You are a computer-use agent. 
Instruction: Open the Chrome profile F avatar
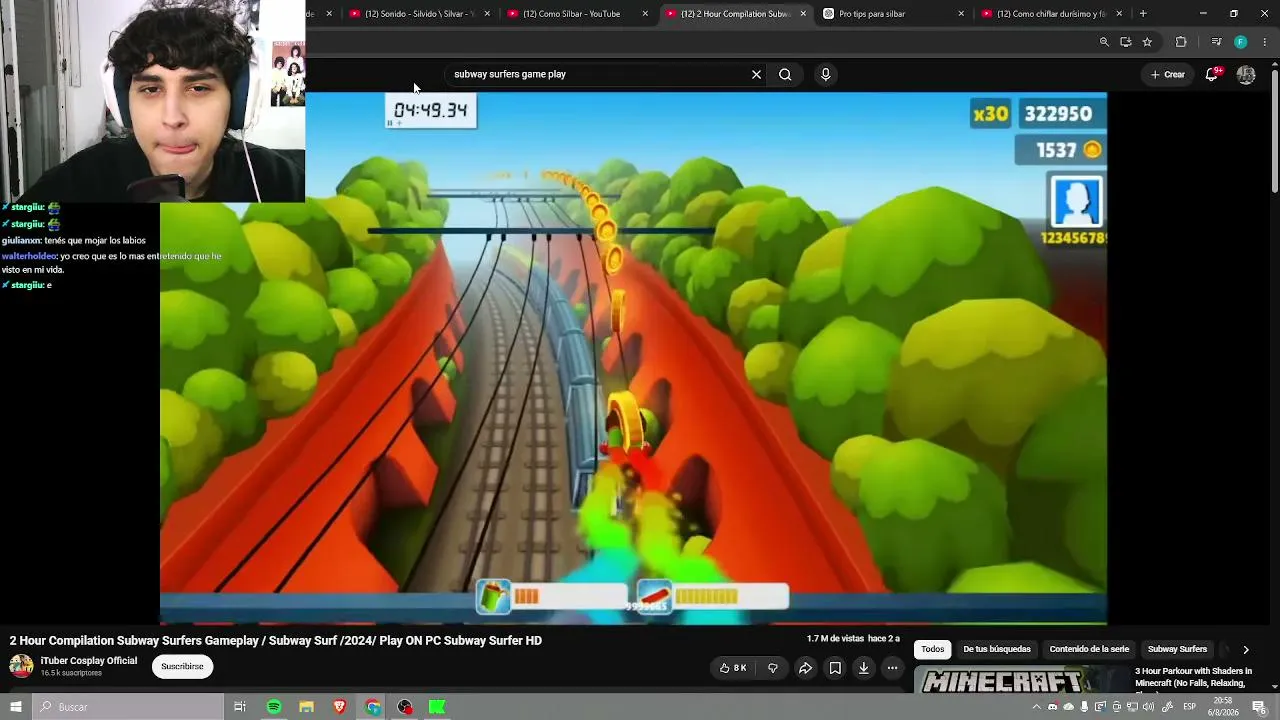tap(1240, 42)
